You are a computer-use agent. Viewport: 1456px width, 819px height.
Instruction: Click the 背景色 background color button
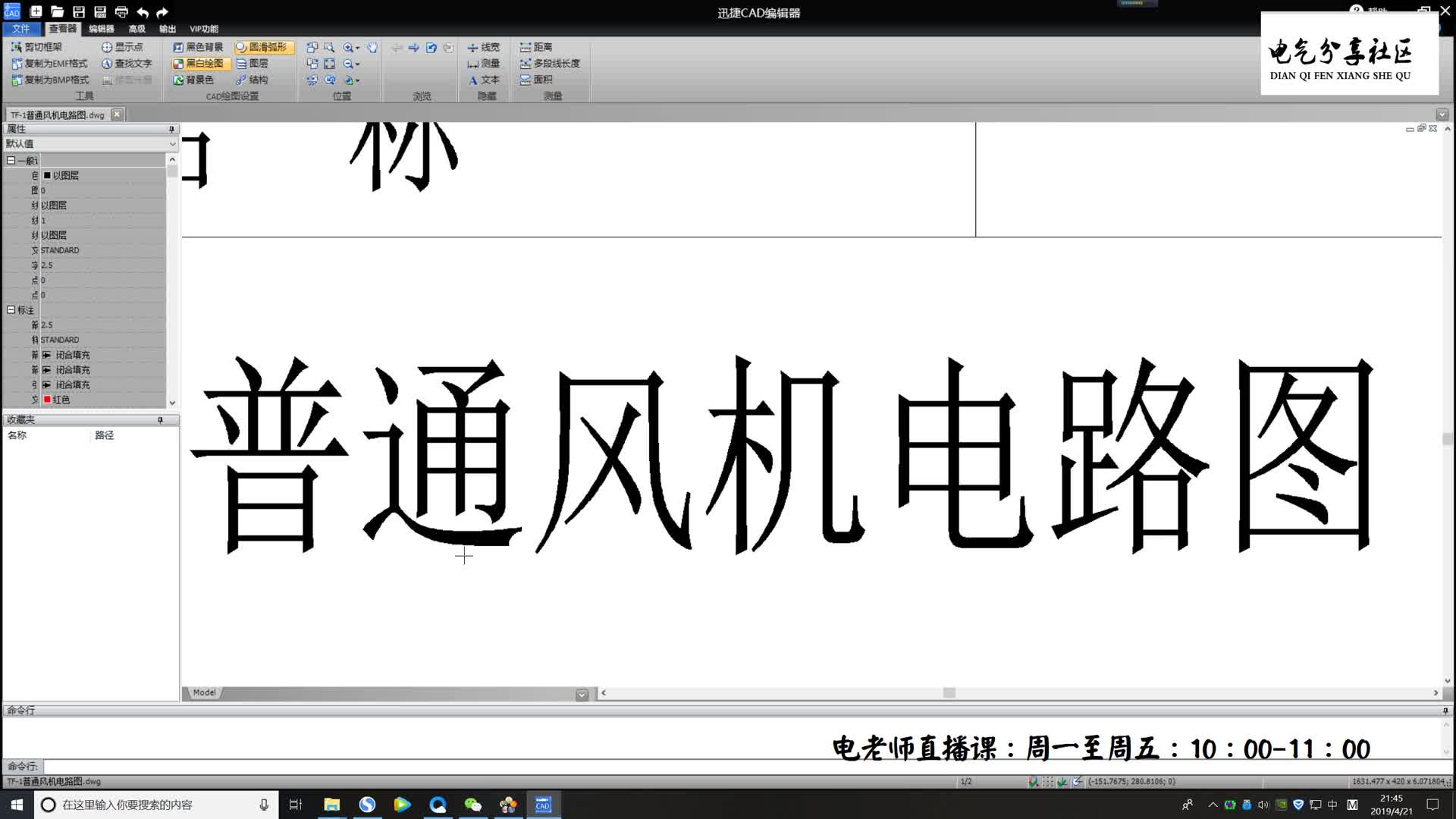click(x=193, y=80)
